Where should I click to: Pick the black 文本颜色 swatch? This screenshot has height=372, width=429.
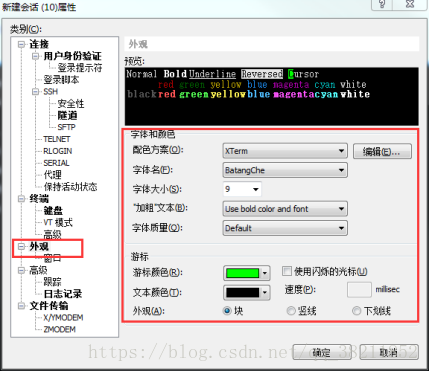[246, 293]
